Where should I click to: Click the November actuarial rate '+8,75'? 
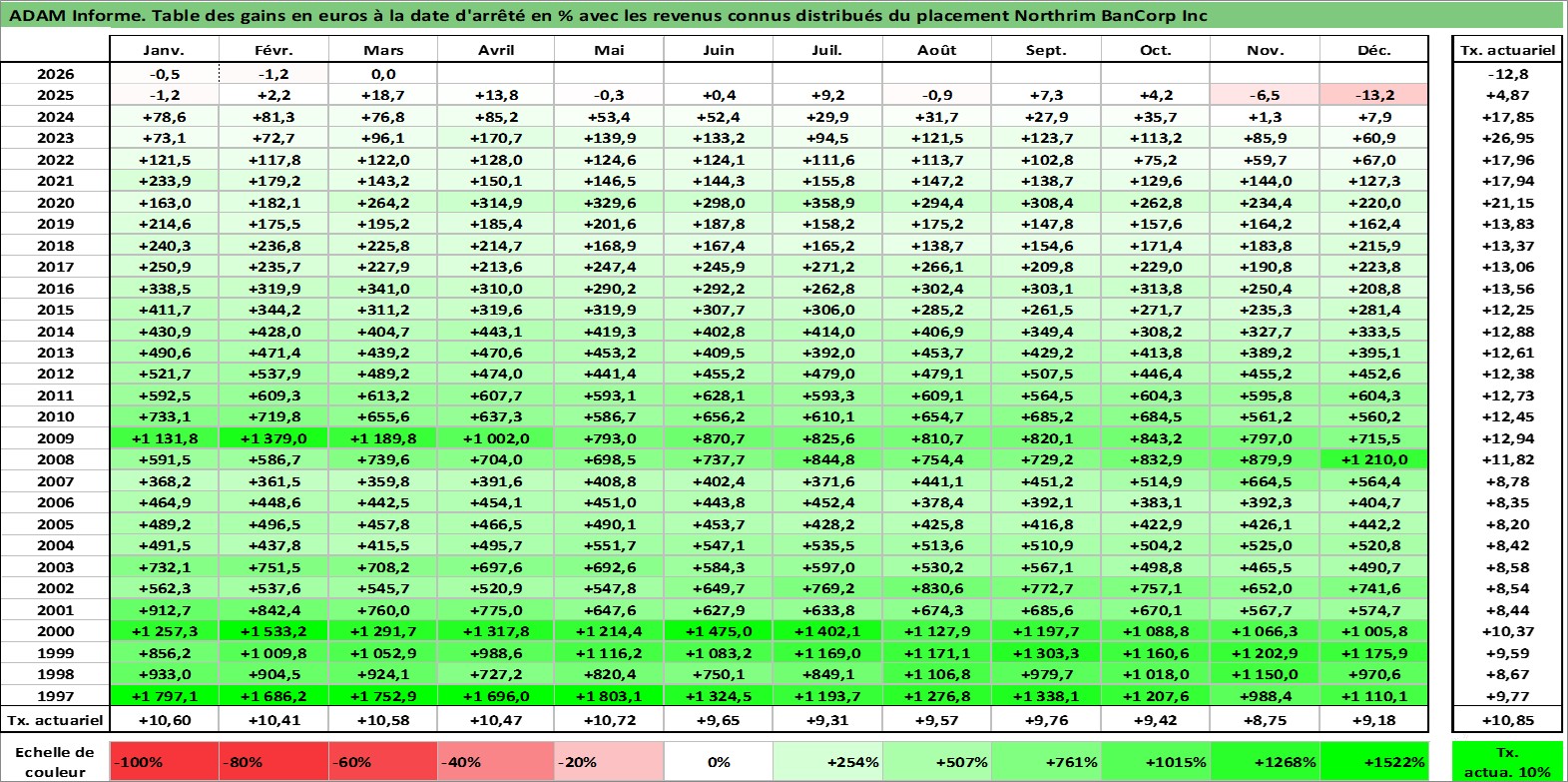pos(1265,720)
